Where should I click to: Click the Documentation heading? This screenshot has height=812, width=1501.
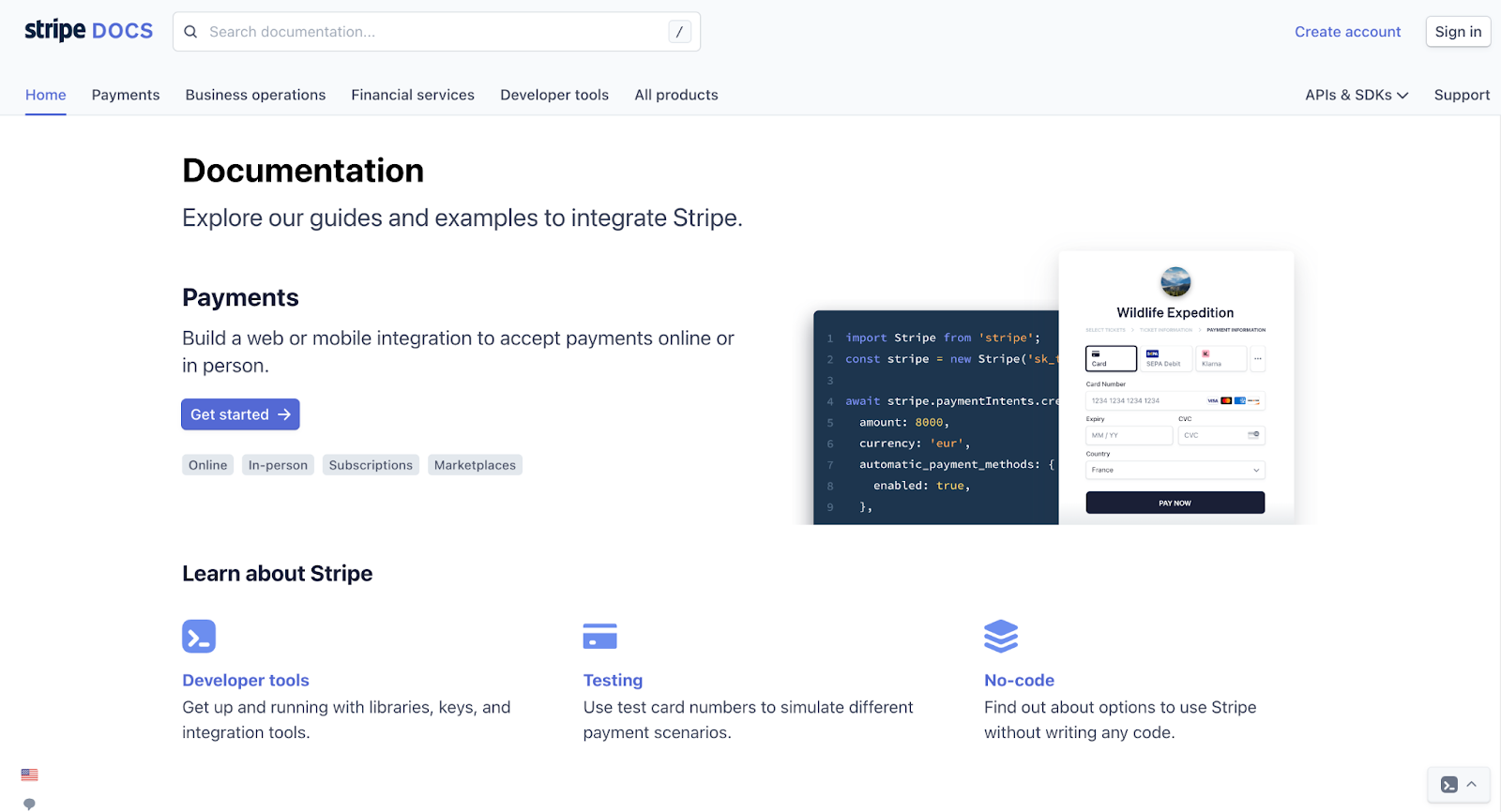[303, 171]
